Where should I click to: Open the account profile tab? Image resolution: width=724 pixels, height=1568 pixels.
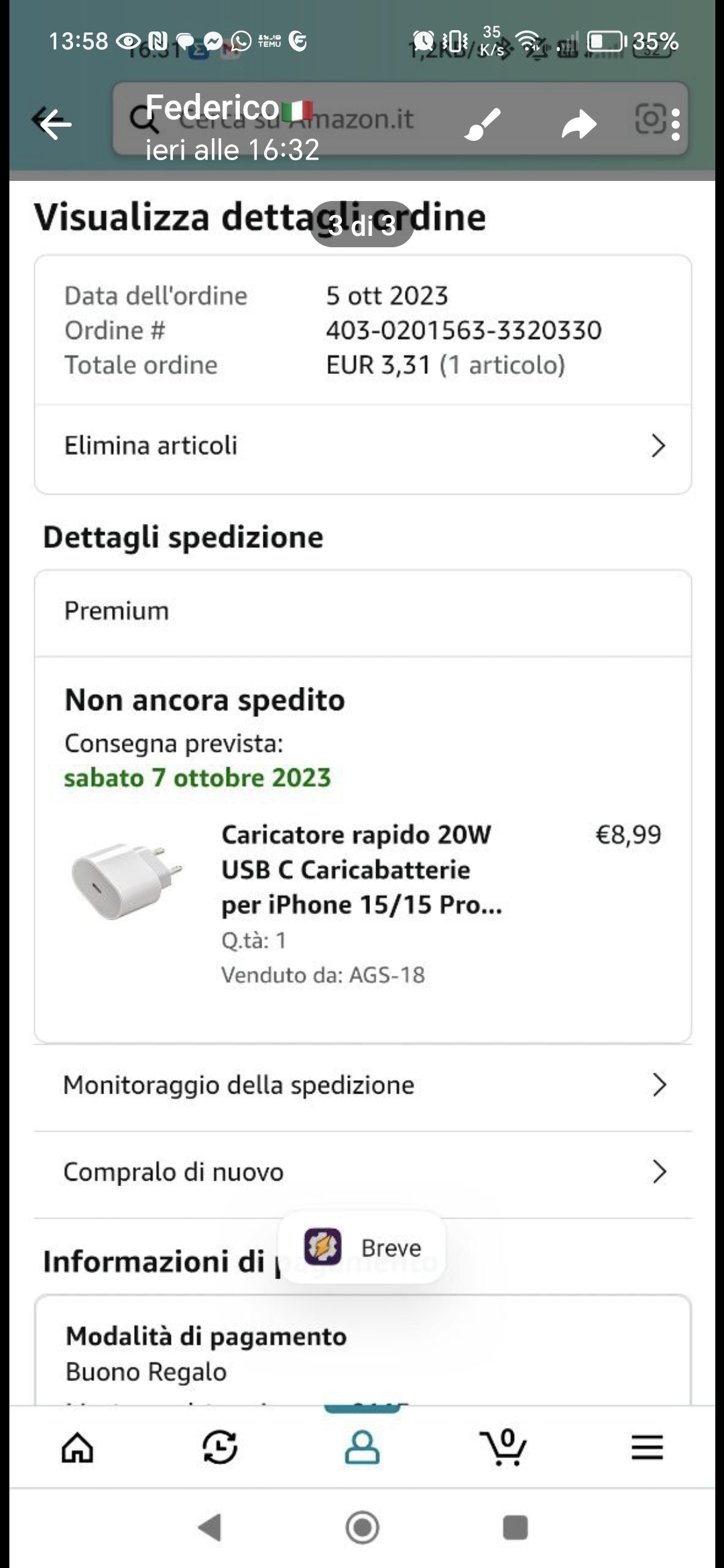tap(362, 1447)
